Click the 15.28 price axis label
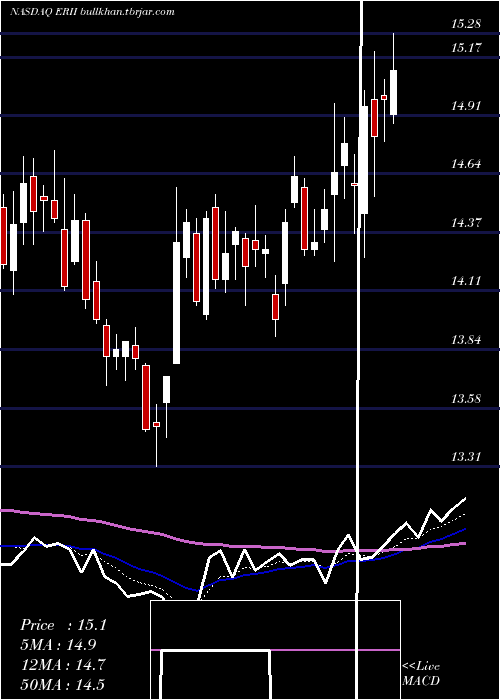The image size is (500, 700). (x=466, y=24)
